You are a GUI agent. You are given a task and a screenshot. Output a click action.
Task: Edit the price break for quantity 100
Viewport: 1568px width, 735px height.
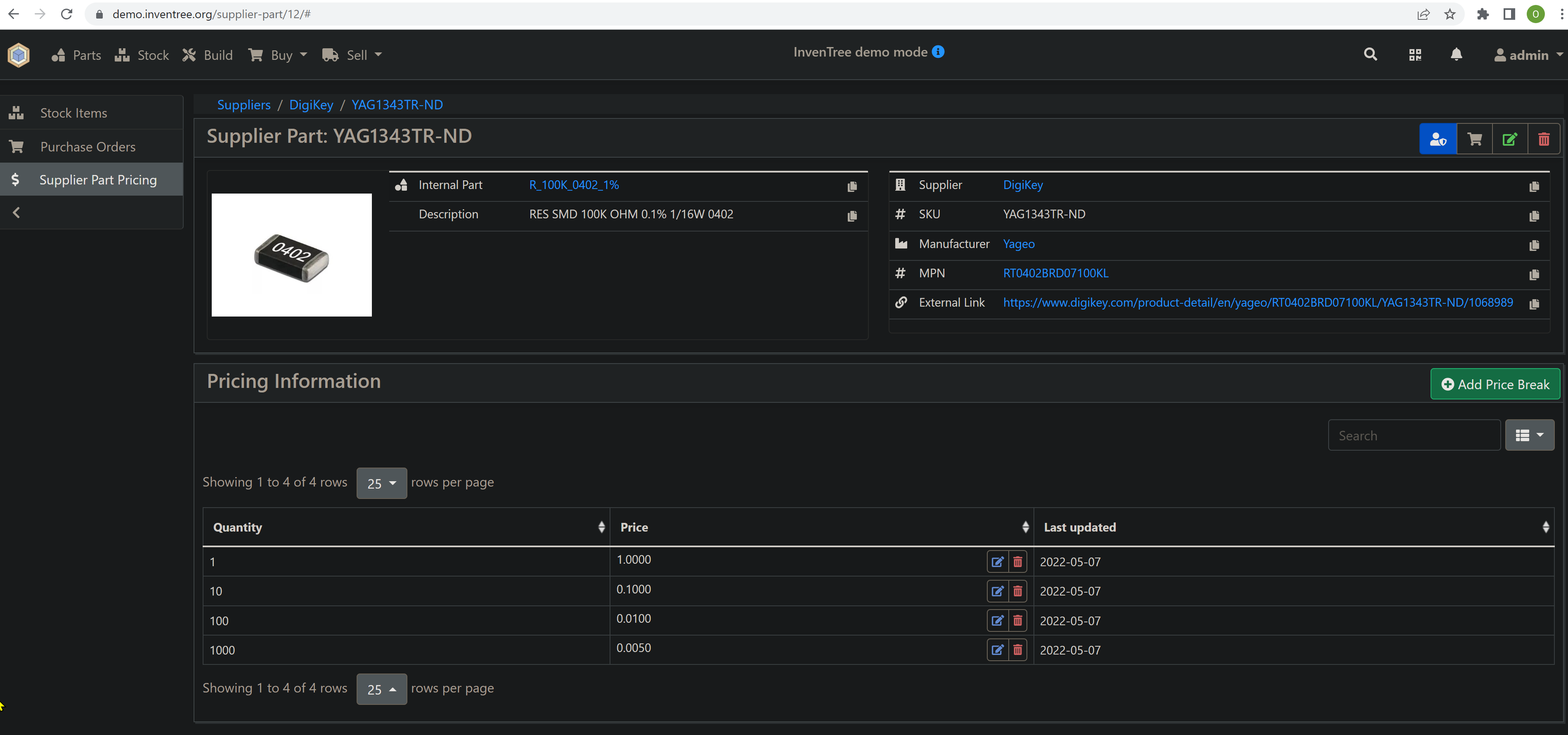tap(997, 621)
